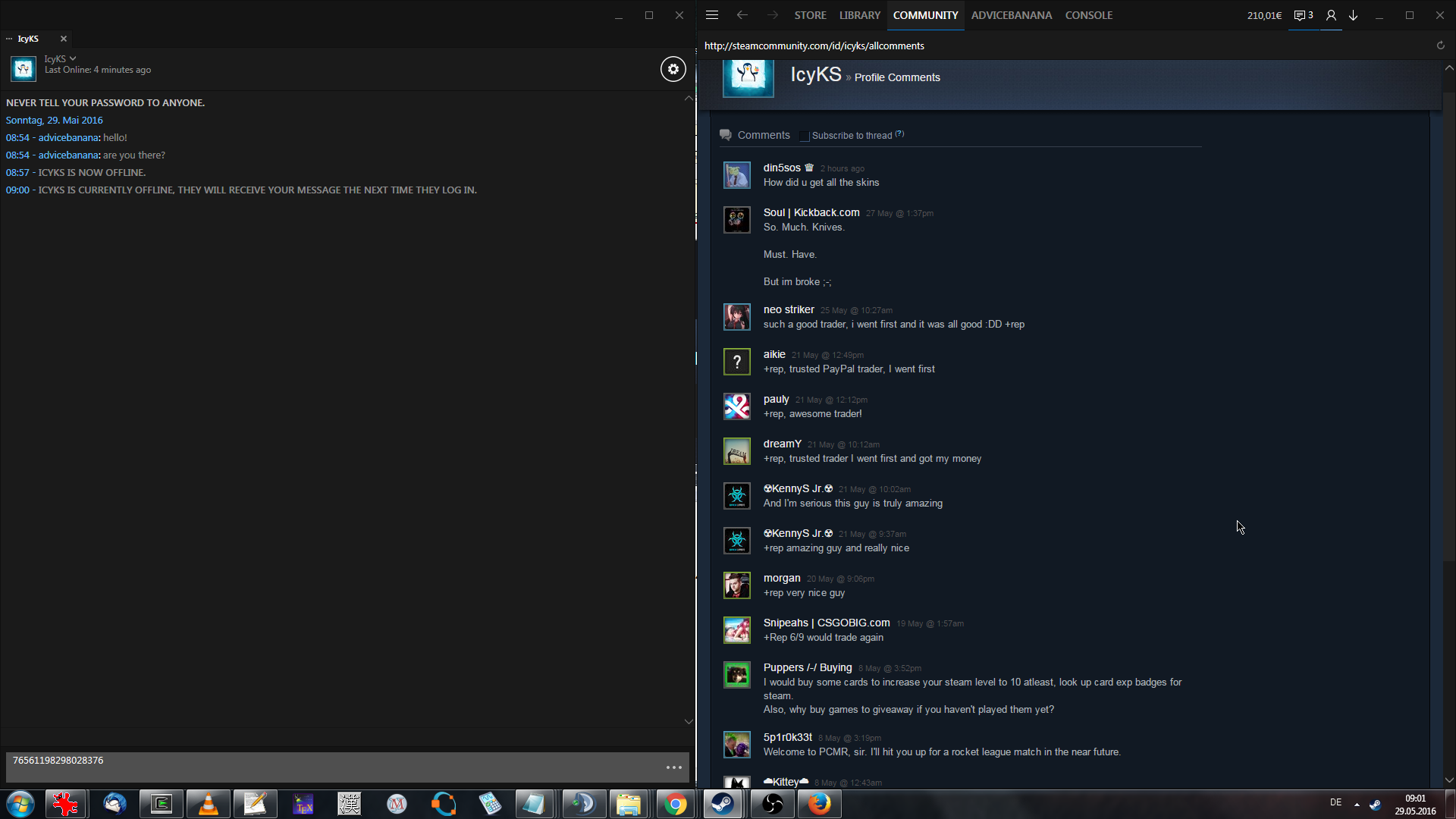1456x819 pixels.
Task: Switch to the LIBRARY section
Action: [x=859, y=15]
